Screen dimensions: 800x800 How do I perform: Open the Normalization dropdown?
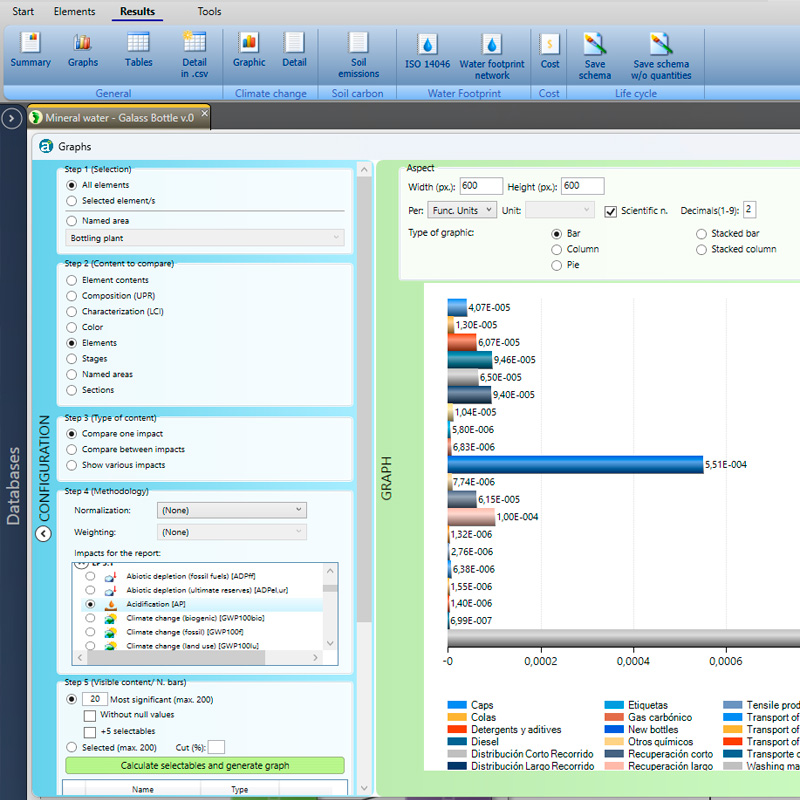pyautogui.click(x=231, y=510)
